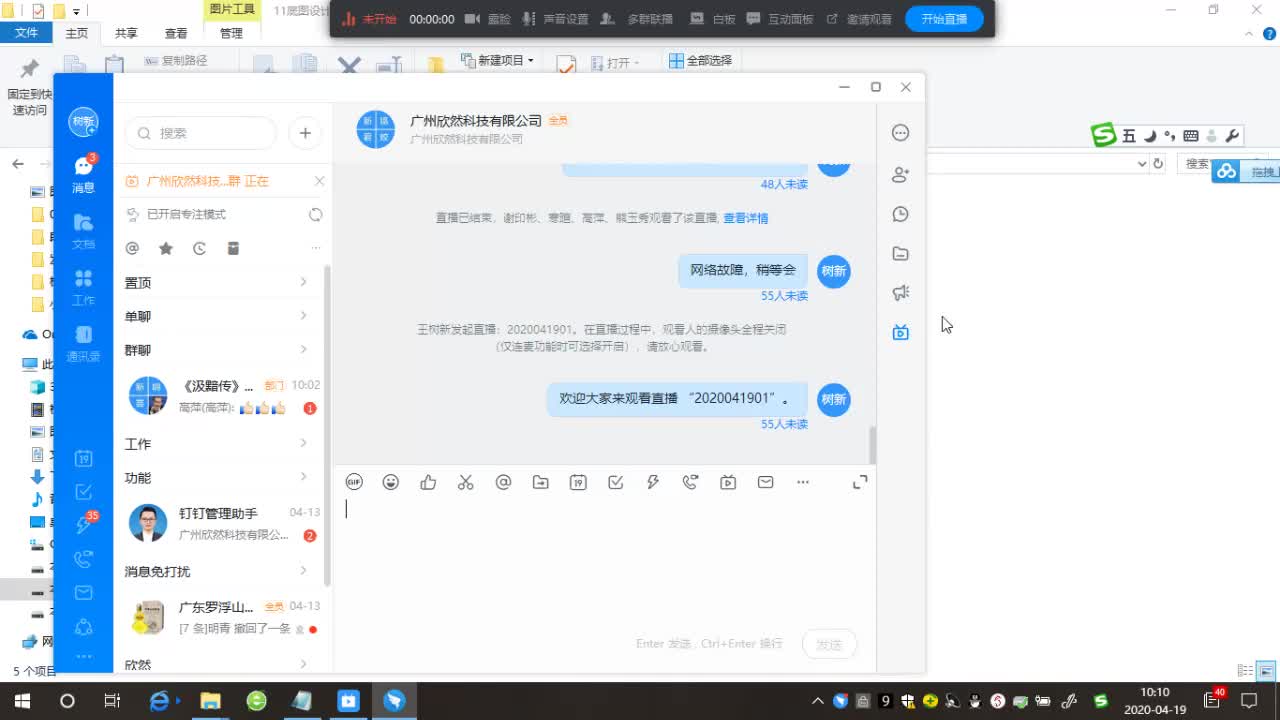Screen dimensions: 1280x720
Task: Open group settings ellipsis icon on right panel
Action: [900, 133]
